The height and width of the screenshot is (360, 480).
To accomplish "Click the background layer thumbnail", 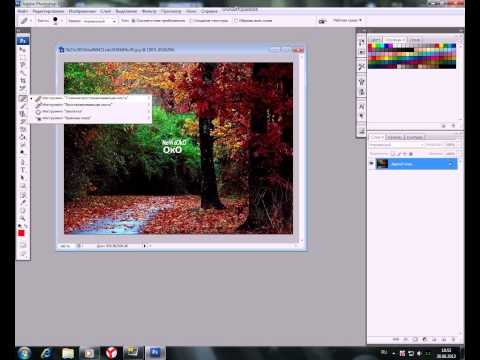I will coord(382,164).
